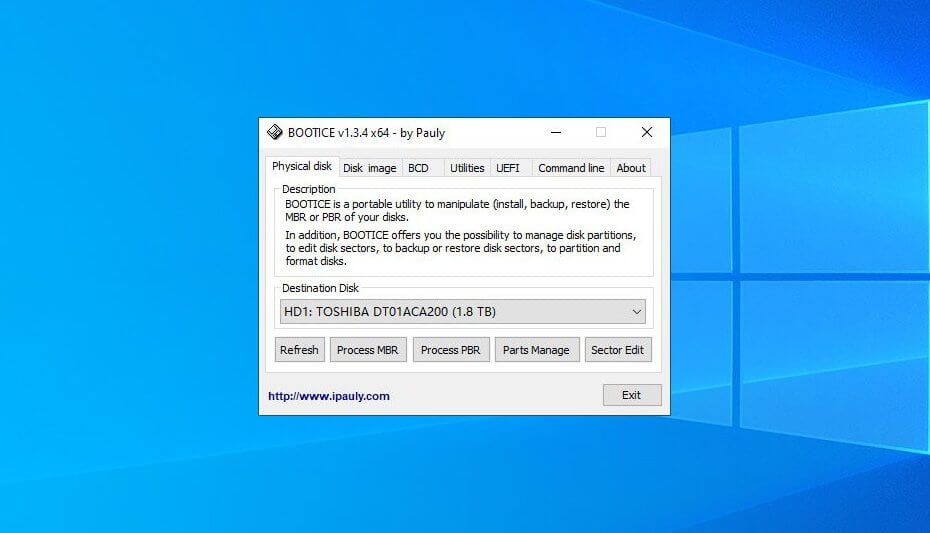The image size is (930, 533).
Task: Switch to the Physical disk tab
Action: click(302, 167)
